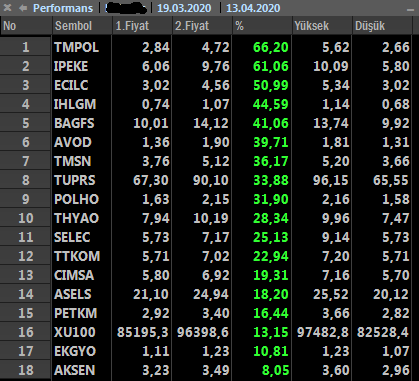The image size is (419, 381).
Task: Select the TTKOM symbol
Action: pos(77,256)
